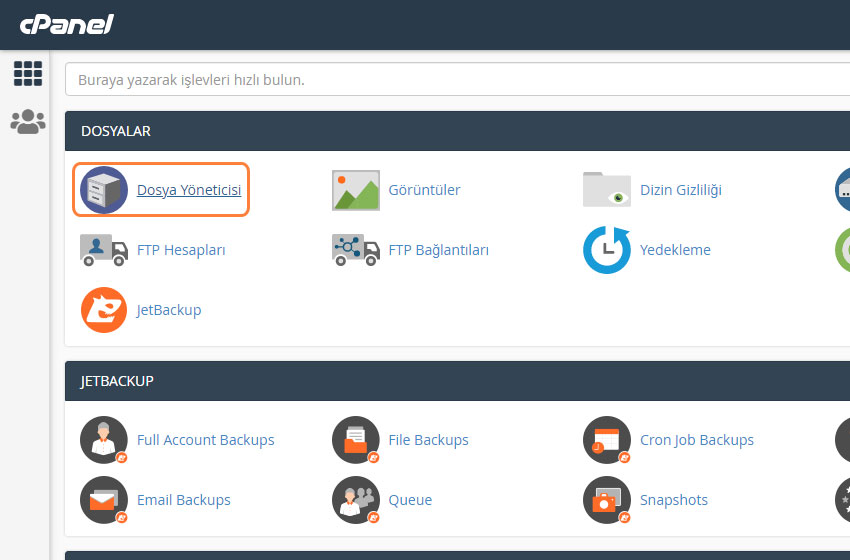Screen dimensions: 850x560
Task: Click the Queue people icon
Action: [356, 500]
